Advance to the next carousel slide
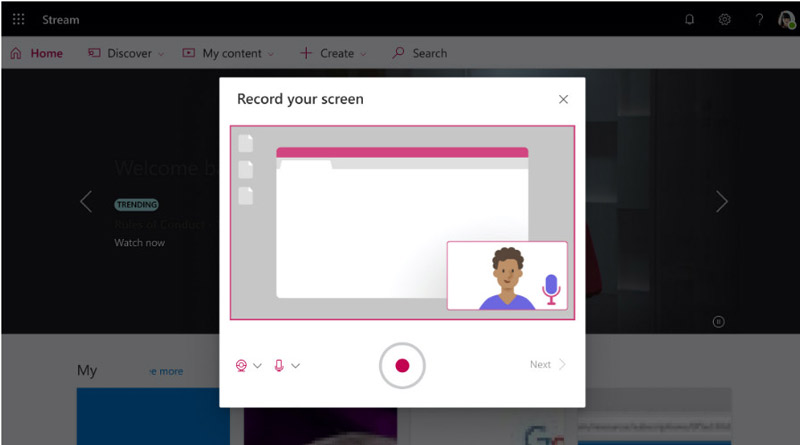Viewport: 800px width, 445px height. point(721,201)
